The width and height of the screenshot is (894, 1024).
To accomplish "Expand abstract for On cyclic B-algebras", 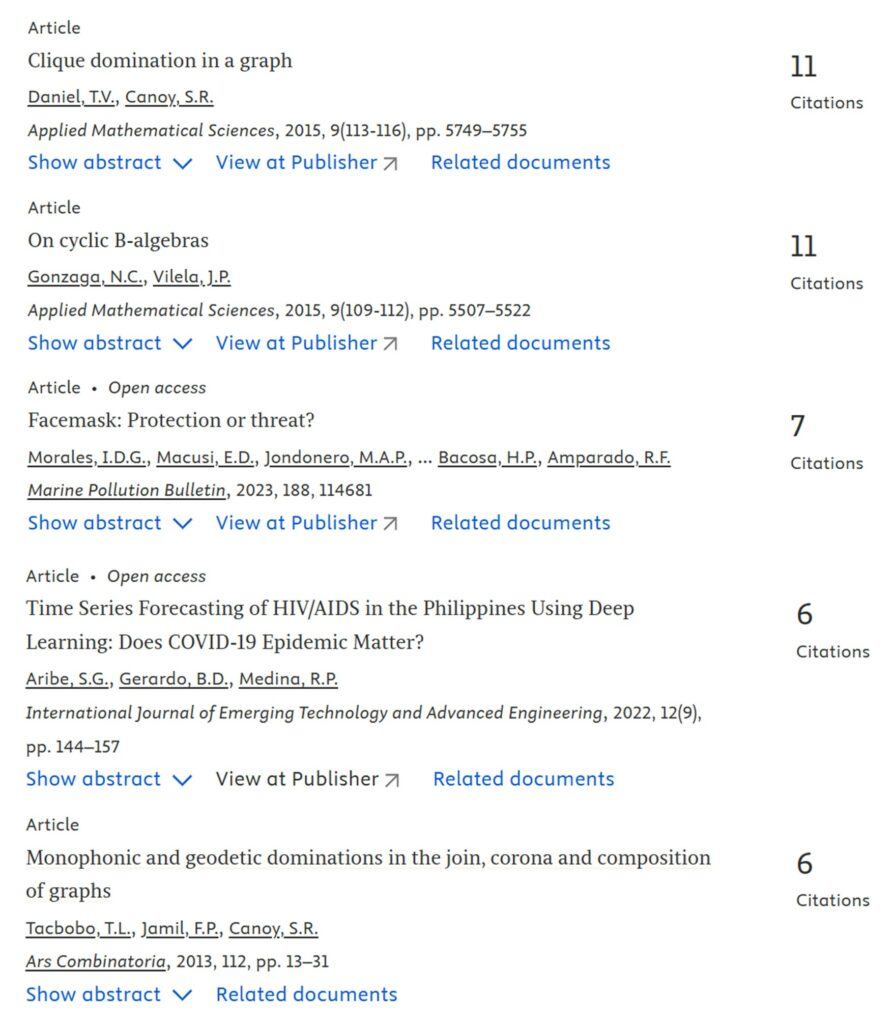I will coord(110,344).
